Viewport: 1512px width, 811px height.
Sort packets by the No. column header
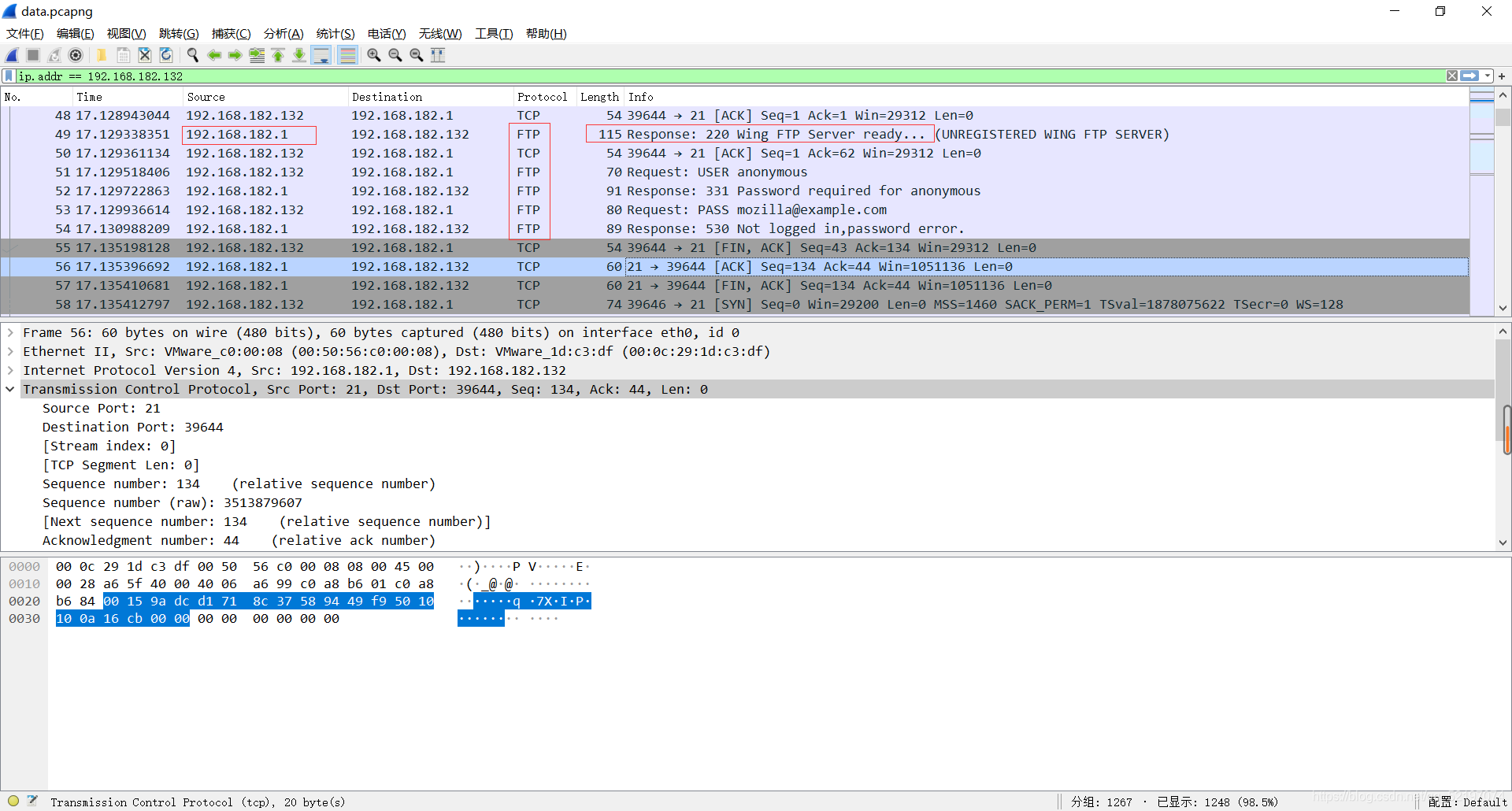(37, 97)
